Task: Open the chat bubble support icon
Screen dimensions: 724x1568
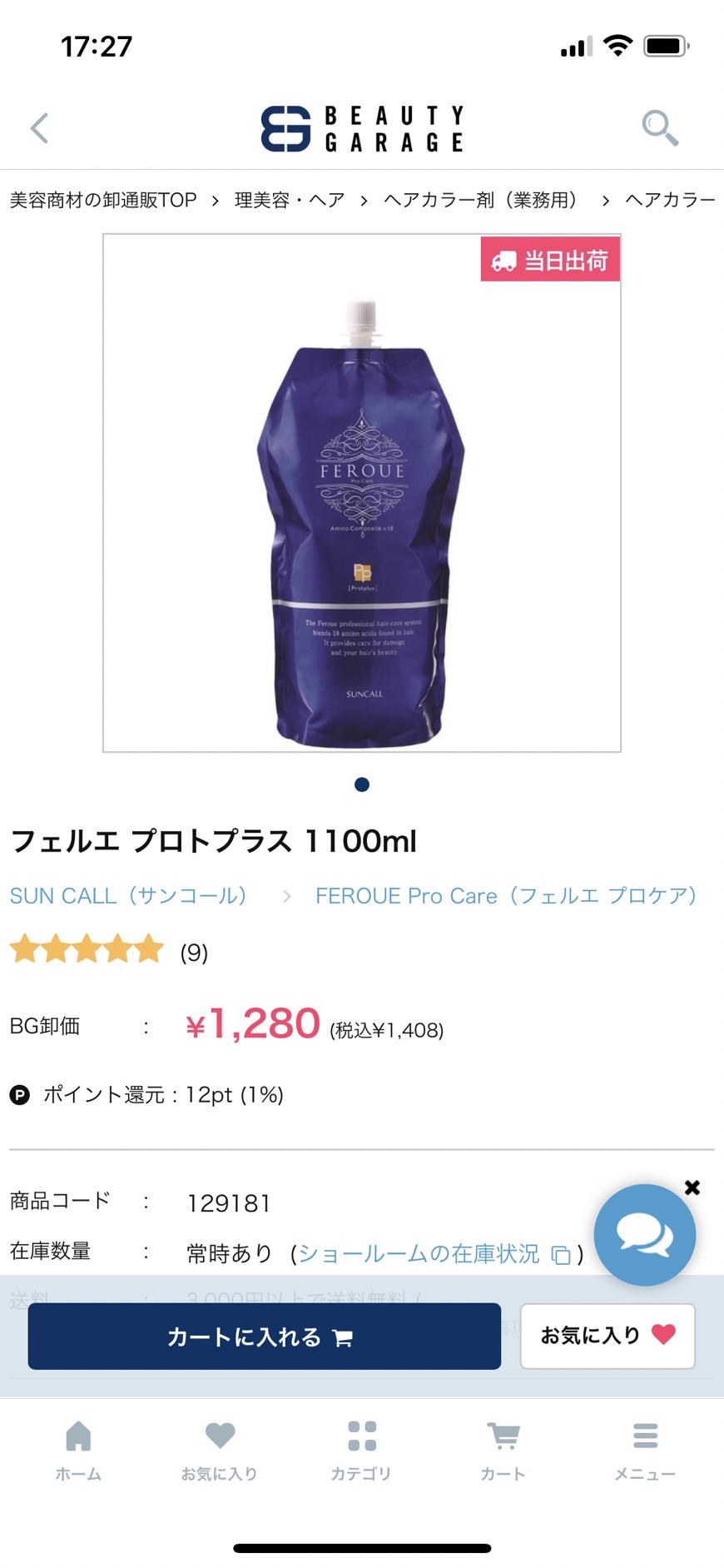Action: (x=644, y=1235)
